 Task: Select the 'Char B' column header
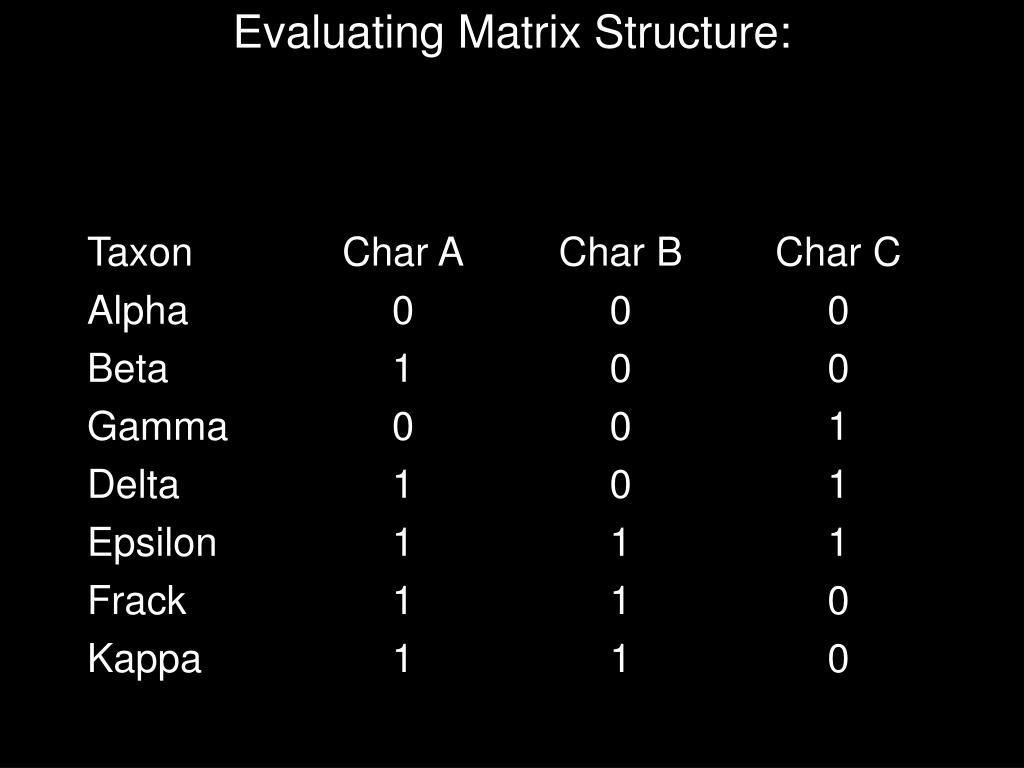pyautogui.click(x=620, y=252)
